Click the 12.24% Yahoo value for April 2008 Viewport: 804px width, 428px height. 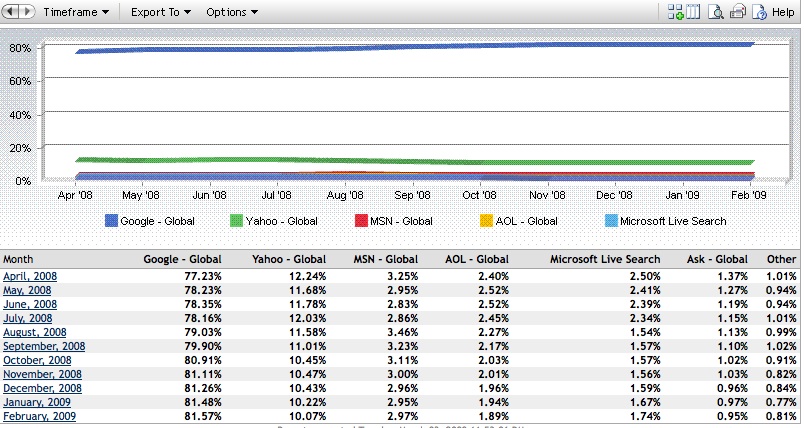308,276
